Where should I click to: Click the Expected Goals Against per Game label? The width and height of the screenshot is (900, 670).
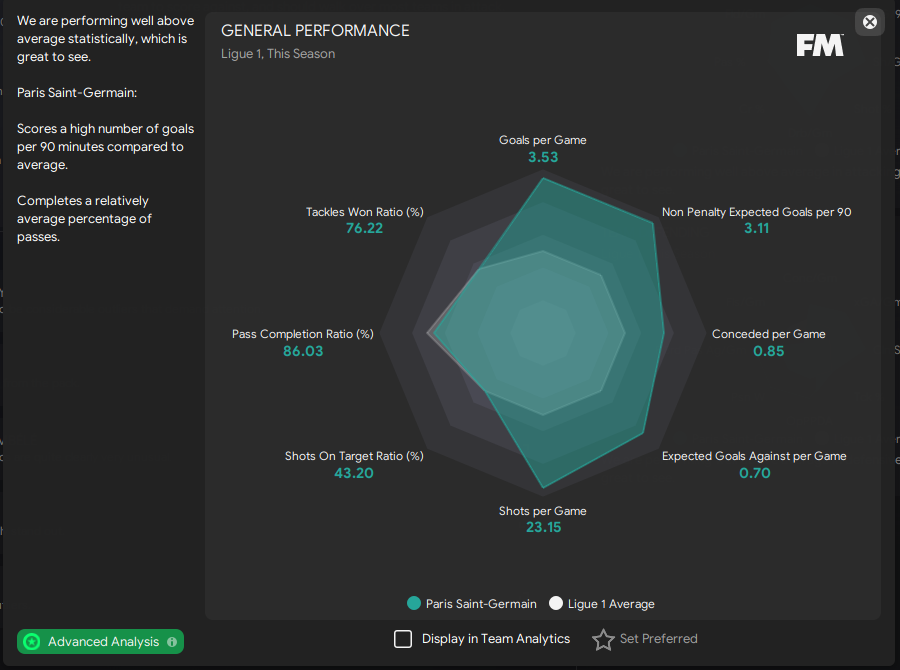point(754,456)
